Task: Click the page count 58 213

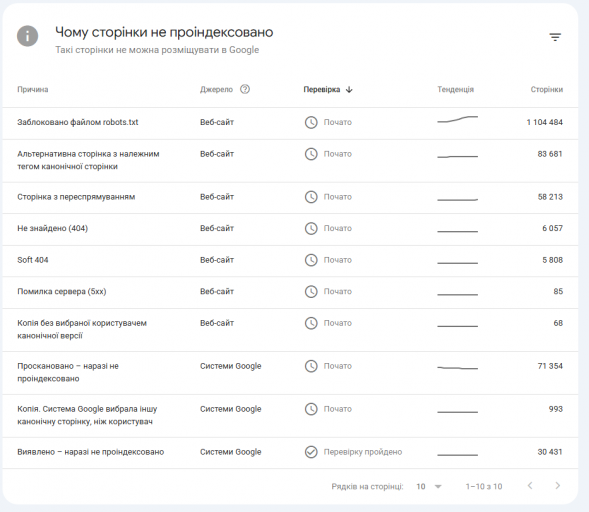Action: pos(550,197)
